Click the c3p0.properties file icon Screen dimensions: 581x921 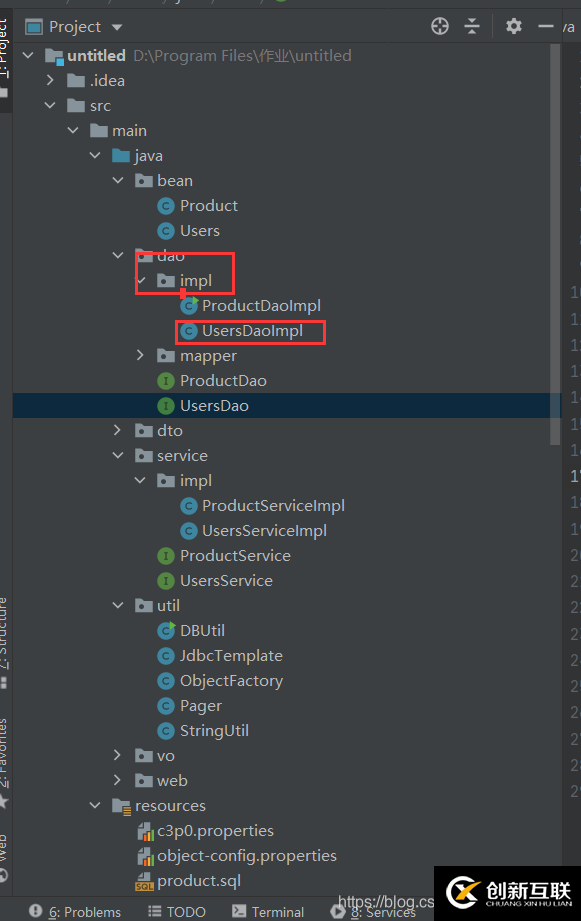coord(145,831)
